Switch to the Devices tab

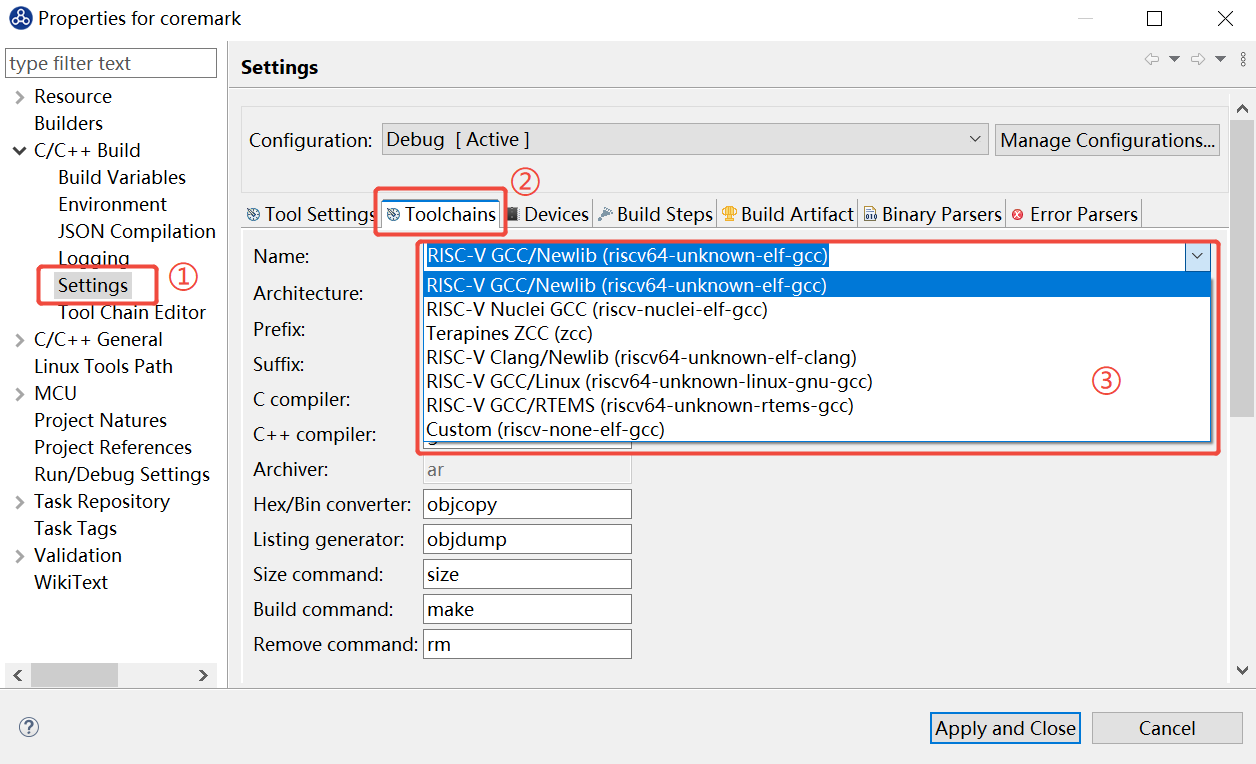547,214
